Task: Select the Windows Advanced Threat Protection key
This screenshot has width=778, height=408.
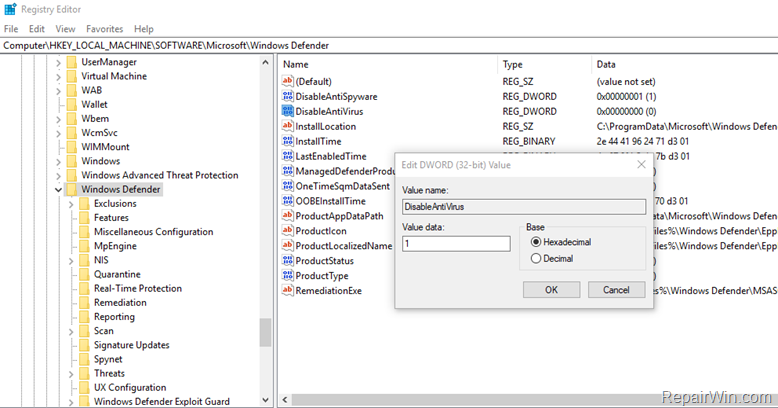Action: point(160,175)
